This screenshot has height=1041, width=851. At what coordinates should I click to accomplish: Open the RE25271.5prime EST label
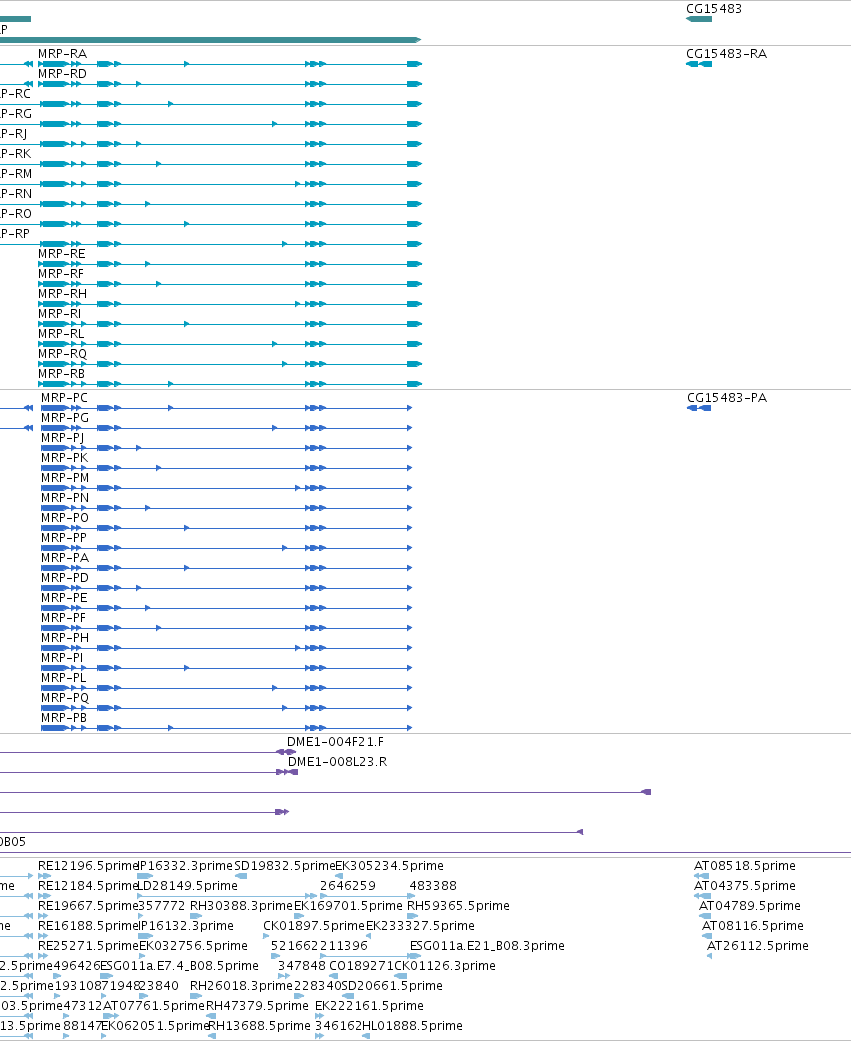(x=88, y=945)
